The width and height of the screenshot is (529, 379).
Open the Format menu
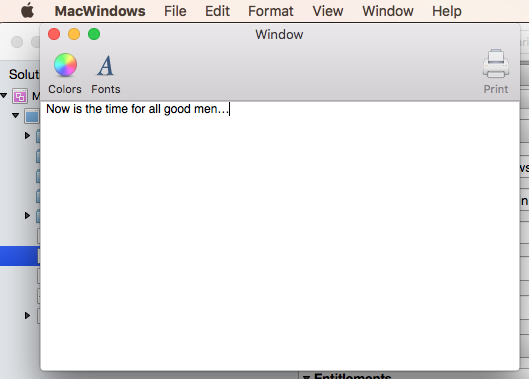[x=271, y=11]
